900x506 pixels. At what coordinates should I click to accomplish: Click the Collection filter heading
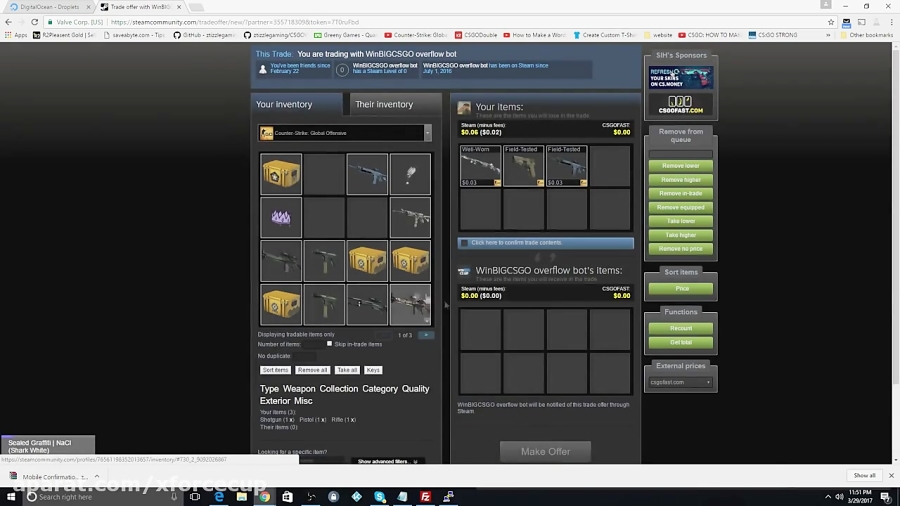(x=339, y=388)
